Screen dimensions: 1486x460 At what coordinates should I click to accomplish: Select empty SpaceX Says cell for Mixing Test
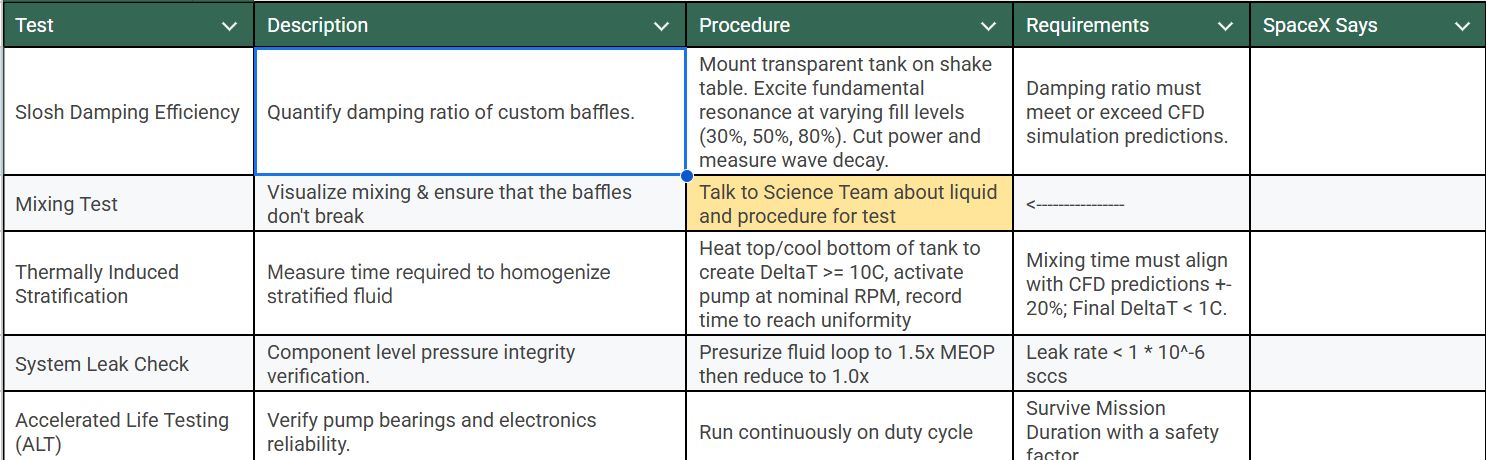[1366, 204]
